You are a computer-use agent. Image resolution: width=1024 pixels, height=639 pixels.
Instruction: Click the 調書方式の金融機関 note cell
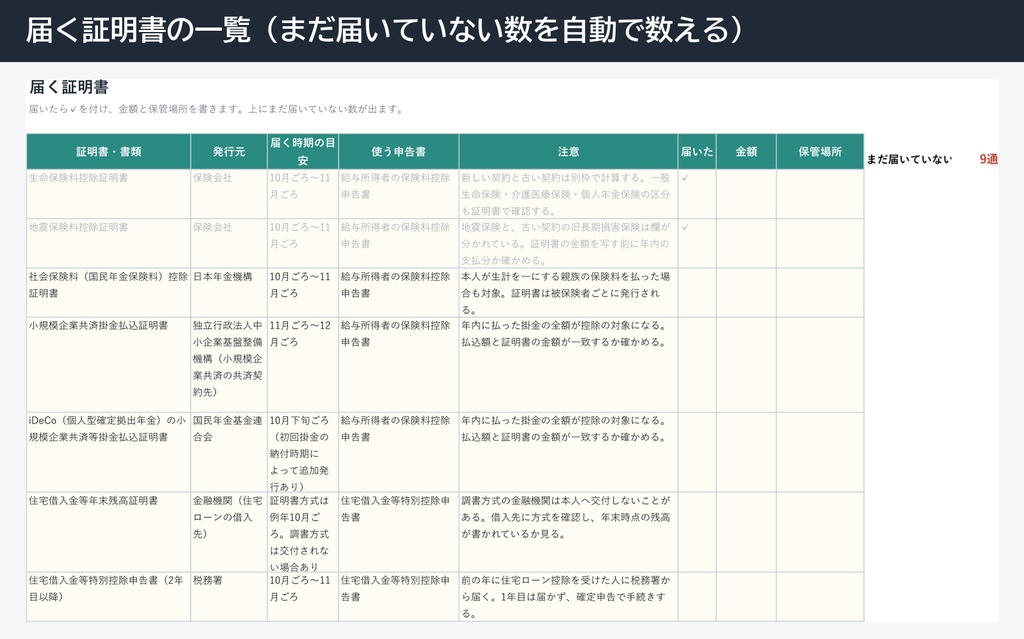coord(568,532)
